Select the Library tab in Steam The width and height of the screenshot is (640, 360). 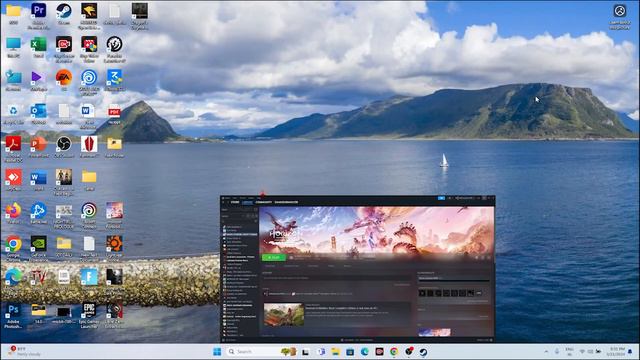pyautogui.click(x=247, y=202)
